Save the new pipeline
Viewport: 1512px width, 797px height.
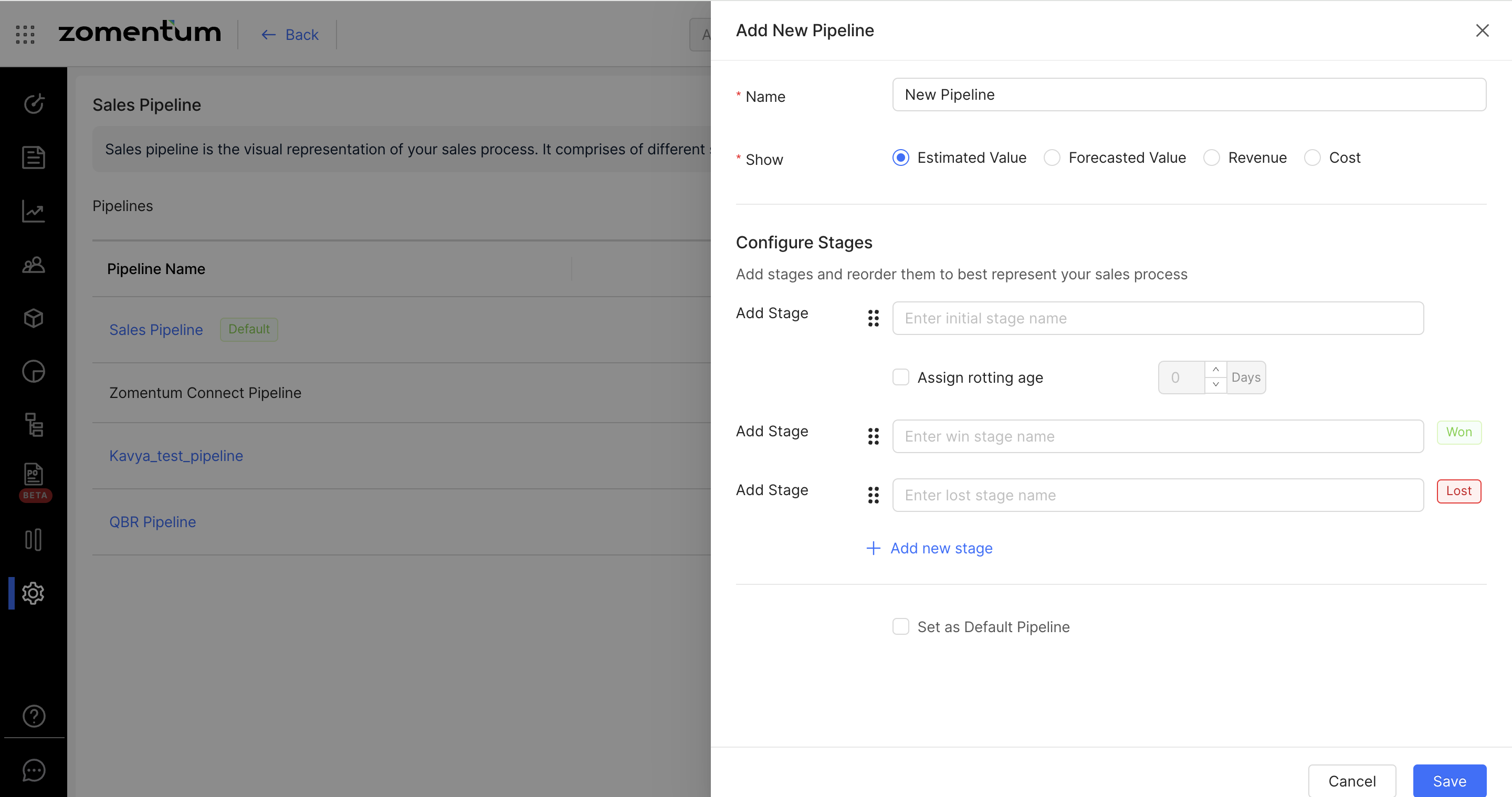coord(1448,781)
